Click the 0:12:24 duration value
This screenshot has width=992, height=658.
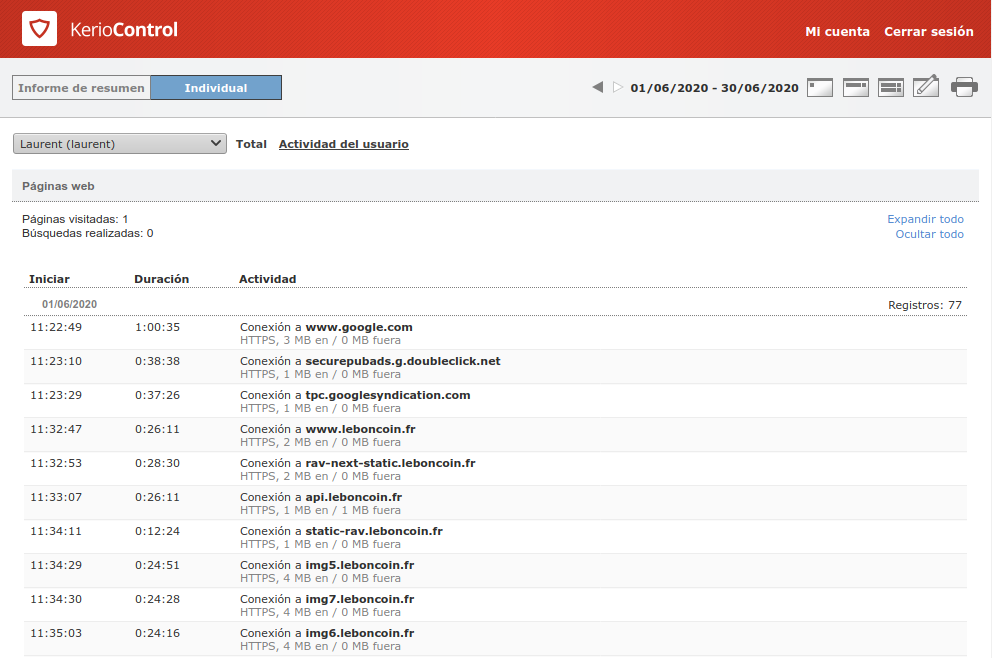pos(158,531)
